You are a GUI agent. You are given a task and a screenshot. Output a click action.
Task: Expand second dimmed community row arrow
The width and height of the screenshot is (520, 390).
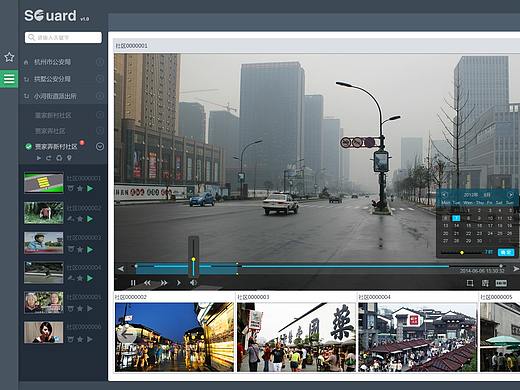coord(100,131)
